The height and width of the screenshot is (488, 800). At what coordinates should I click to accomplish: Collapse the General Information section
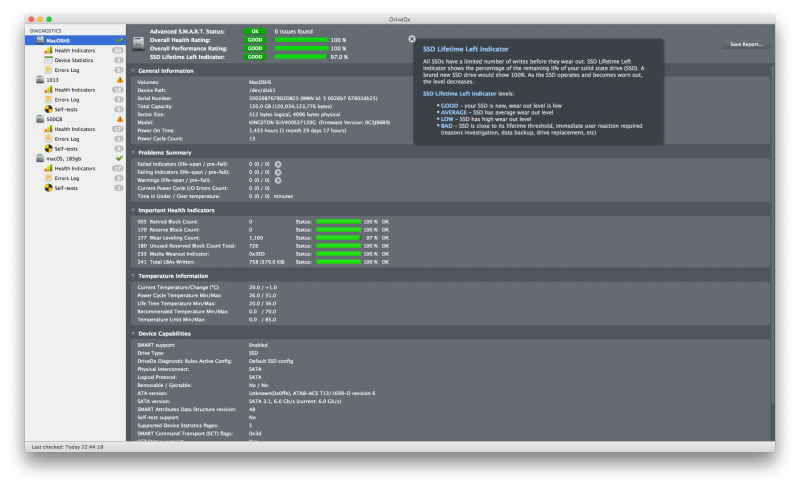click(133, 71)
